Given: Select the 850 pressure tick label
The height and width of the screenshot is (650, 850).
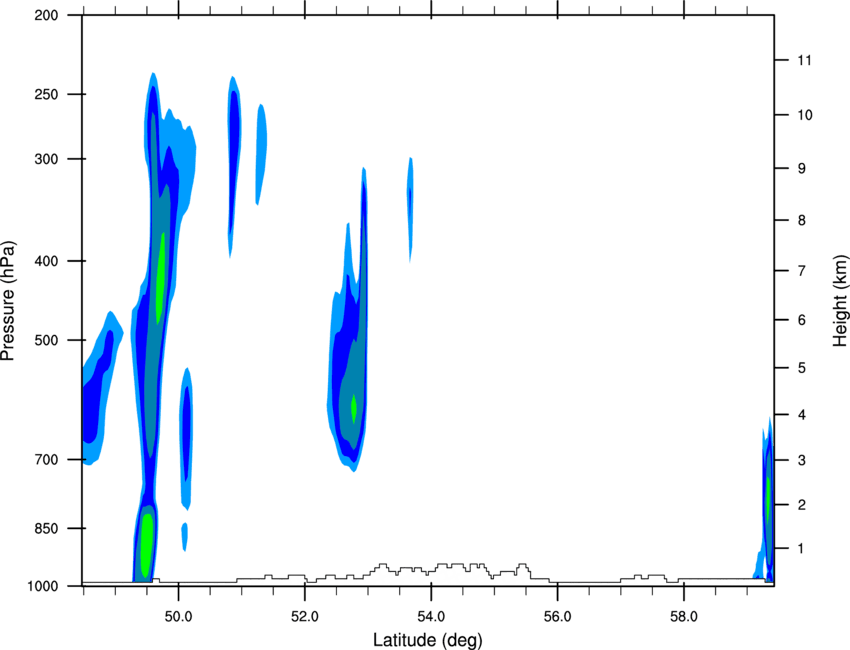Looking at the screenshot, I should (x=46, y=529).
